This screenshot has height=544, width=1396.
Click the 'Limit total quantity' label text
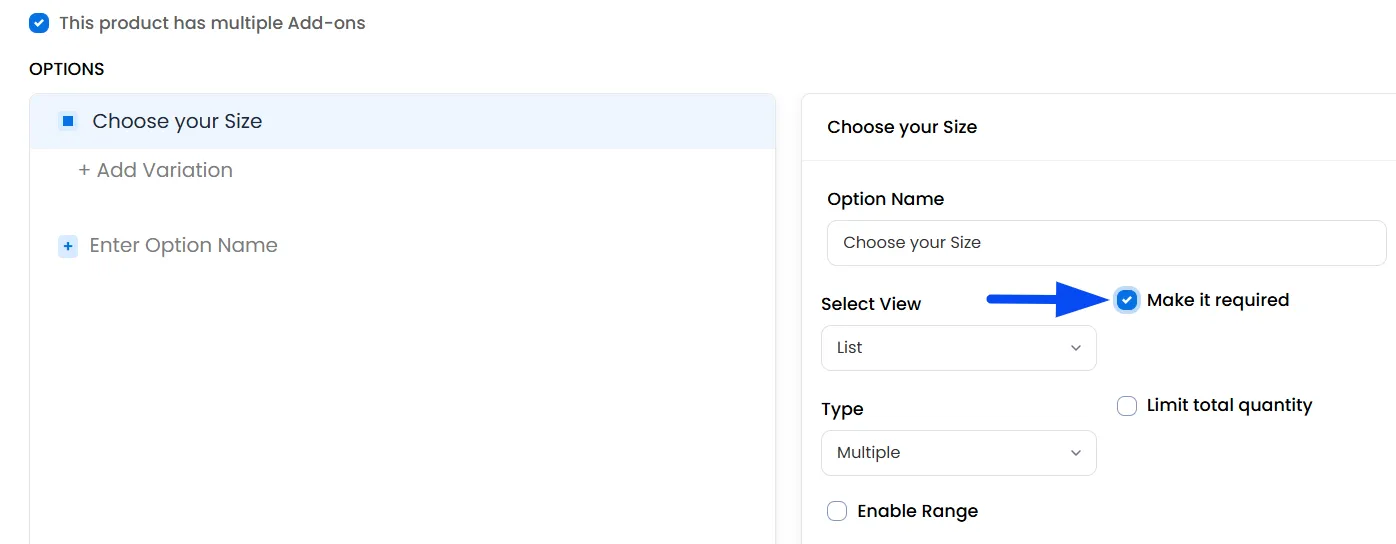pos(1229,405)
